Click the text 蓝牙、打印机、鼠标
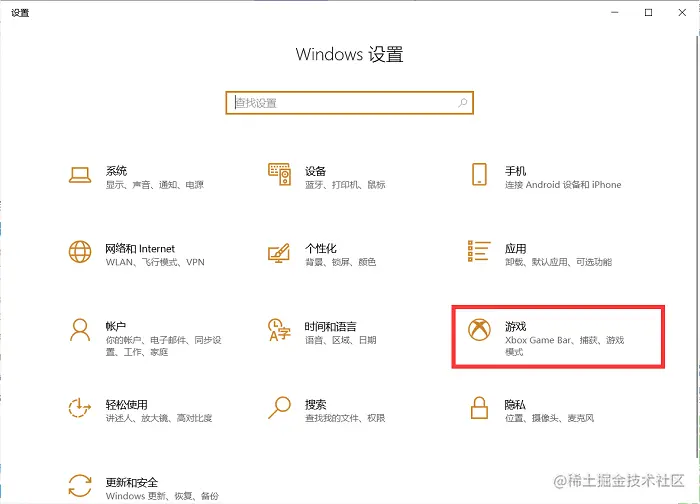700x504 pixels. click(x=345, y=185)
